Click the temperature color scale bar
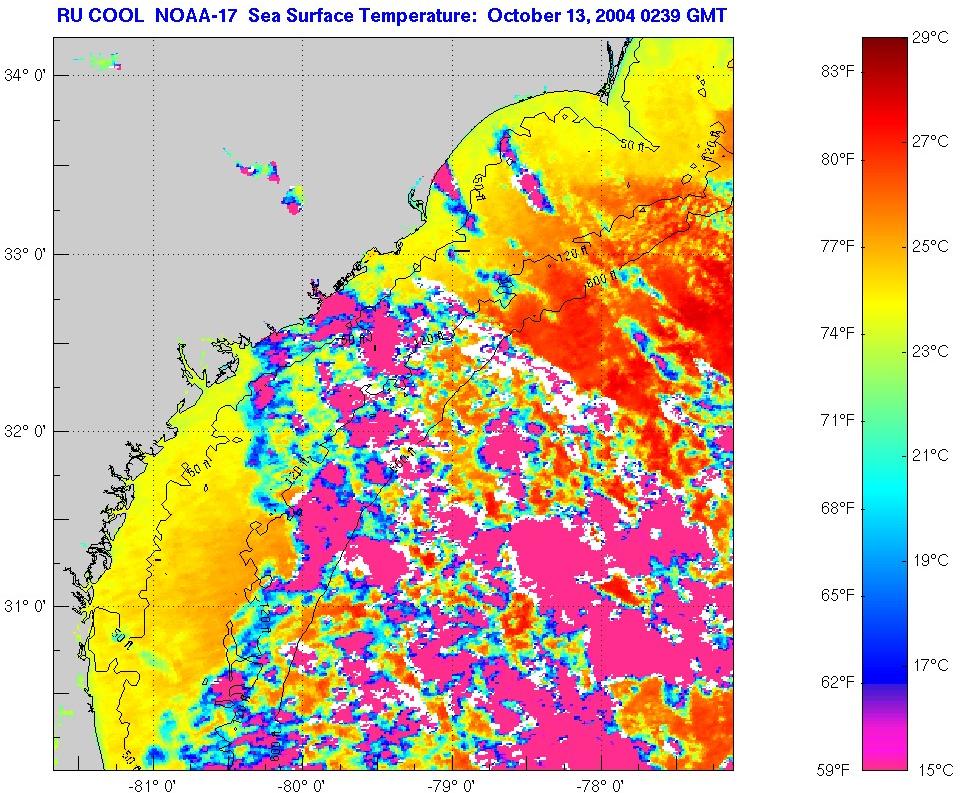Screen dimensions: 960x793 (x=884, y=403)
